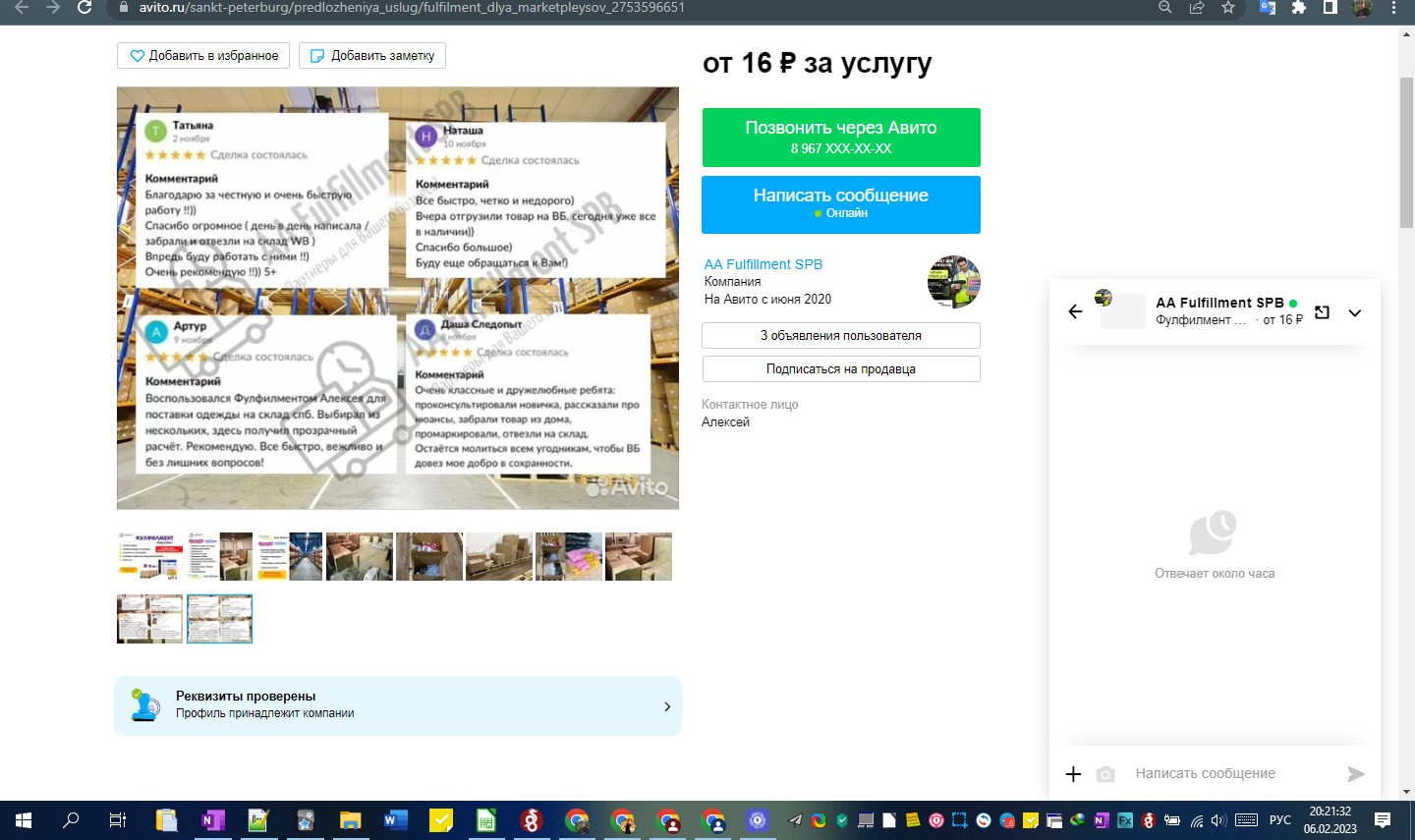The height and width of the screenshot is (840, 1415).
Task: View 3 объявления пользователя
Action: coord(841,335)
